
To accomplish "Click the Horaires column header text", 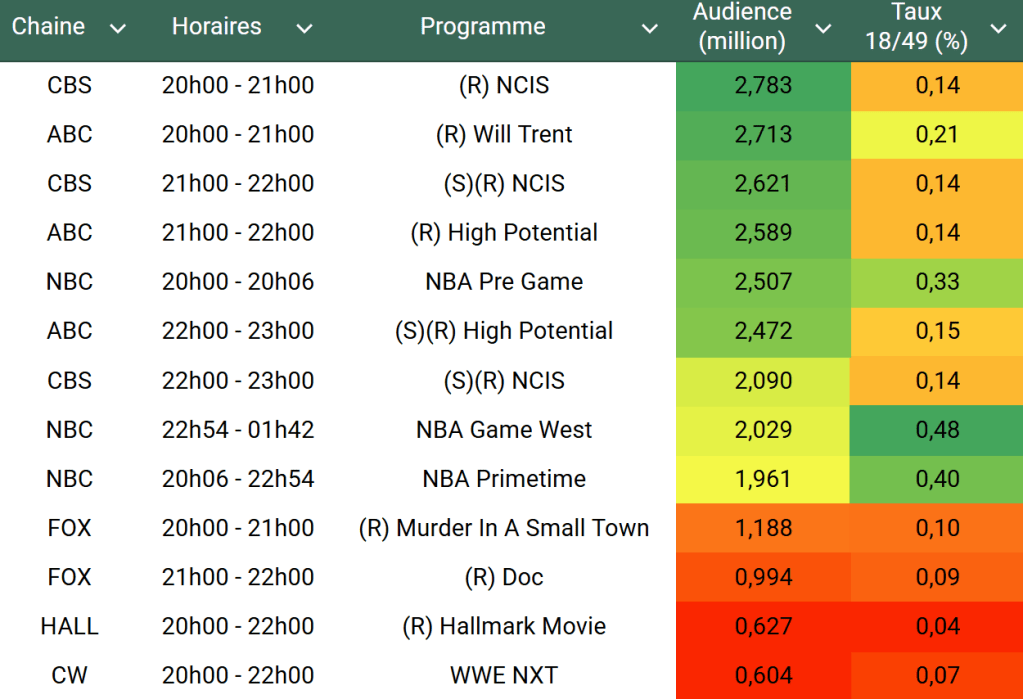I will 217,27.
